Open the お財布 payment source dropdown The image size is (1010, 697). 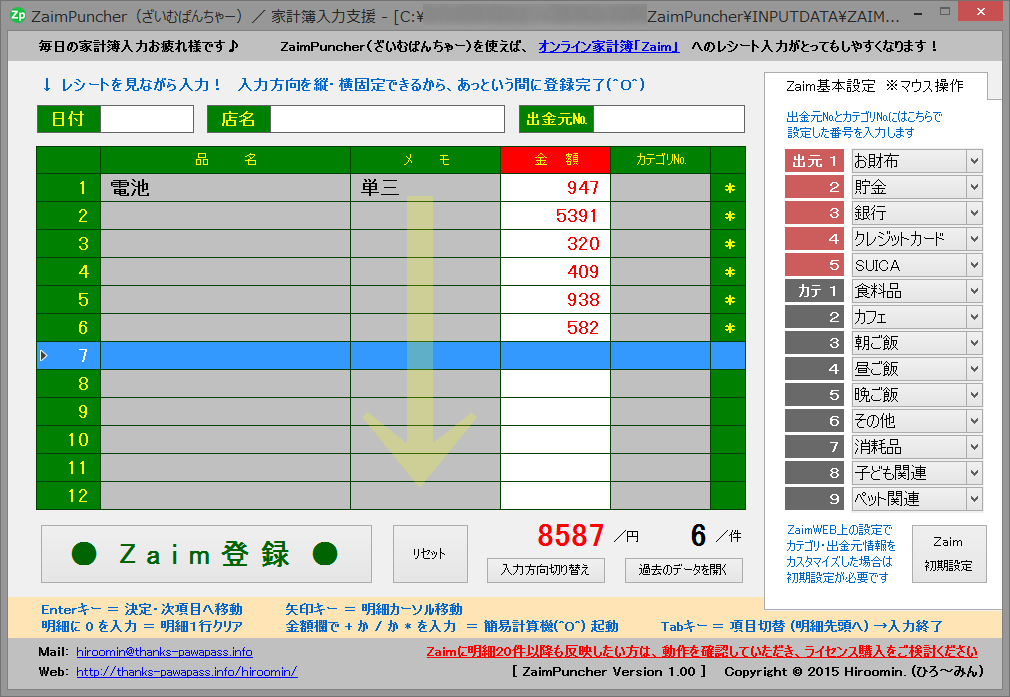point(974,161)
